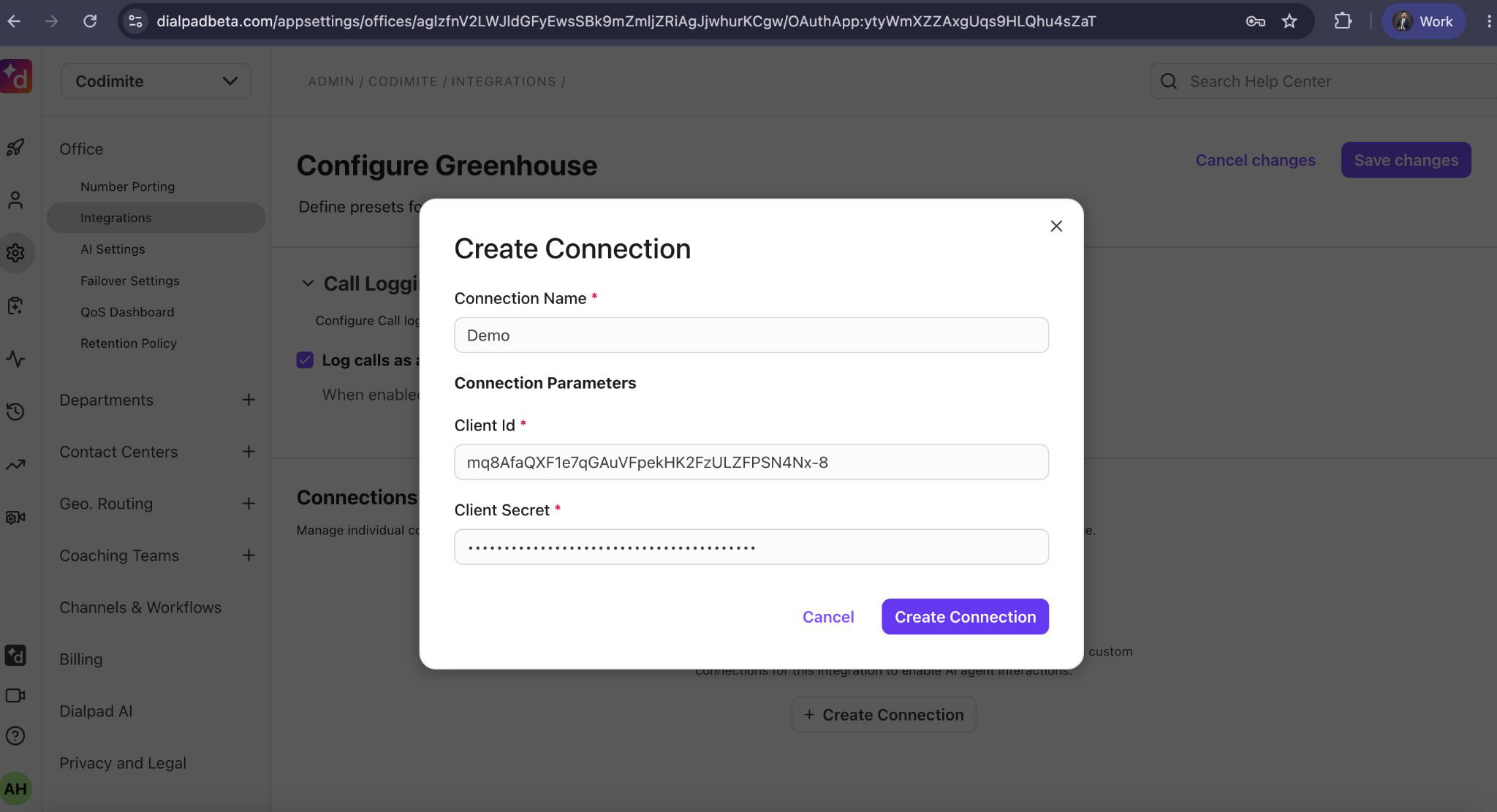Click the Dialpad logo icon in sidebar
Viewport: 1497px width, 812px height.
coord(16,76)
